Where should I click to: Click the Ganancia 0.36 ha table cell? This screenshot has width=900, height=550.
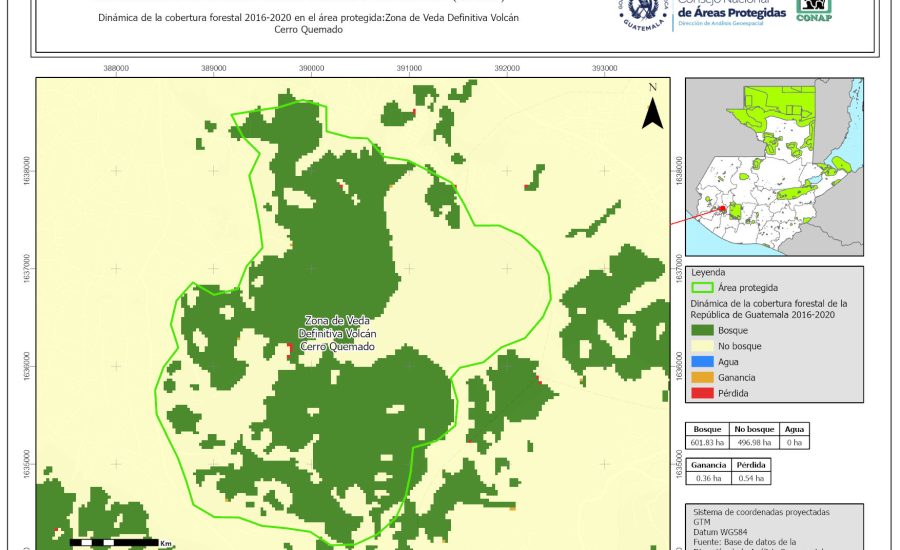[x=707, y=478]
